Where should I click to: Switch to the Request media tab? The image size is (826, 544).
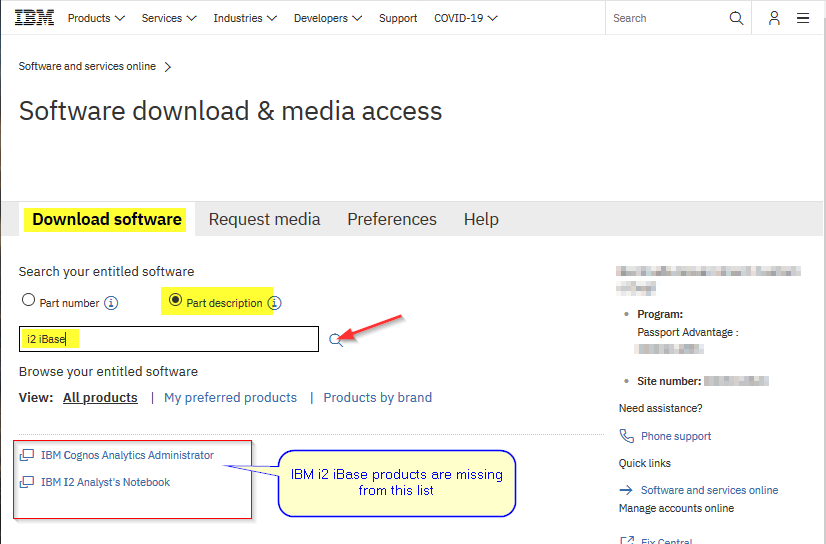[264, 219]
